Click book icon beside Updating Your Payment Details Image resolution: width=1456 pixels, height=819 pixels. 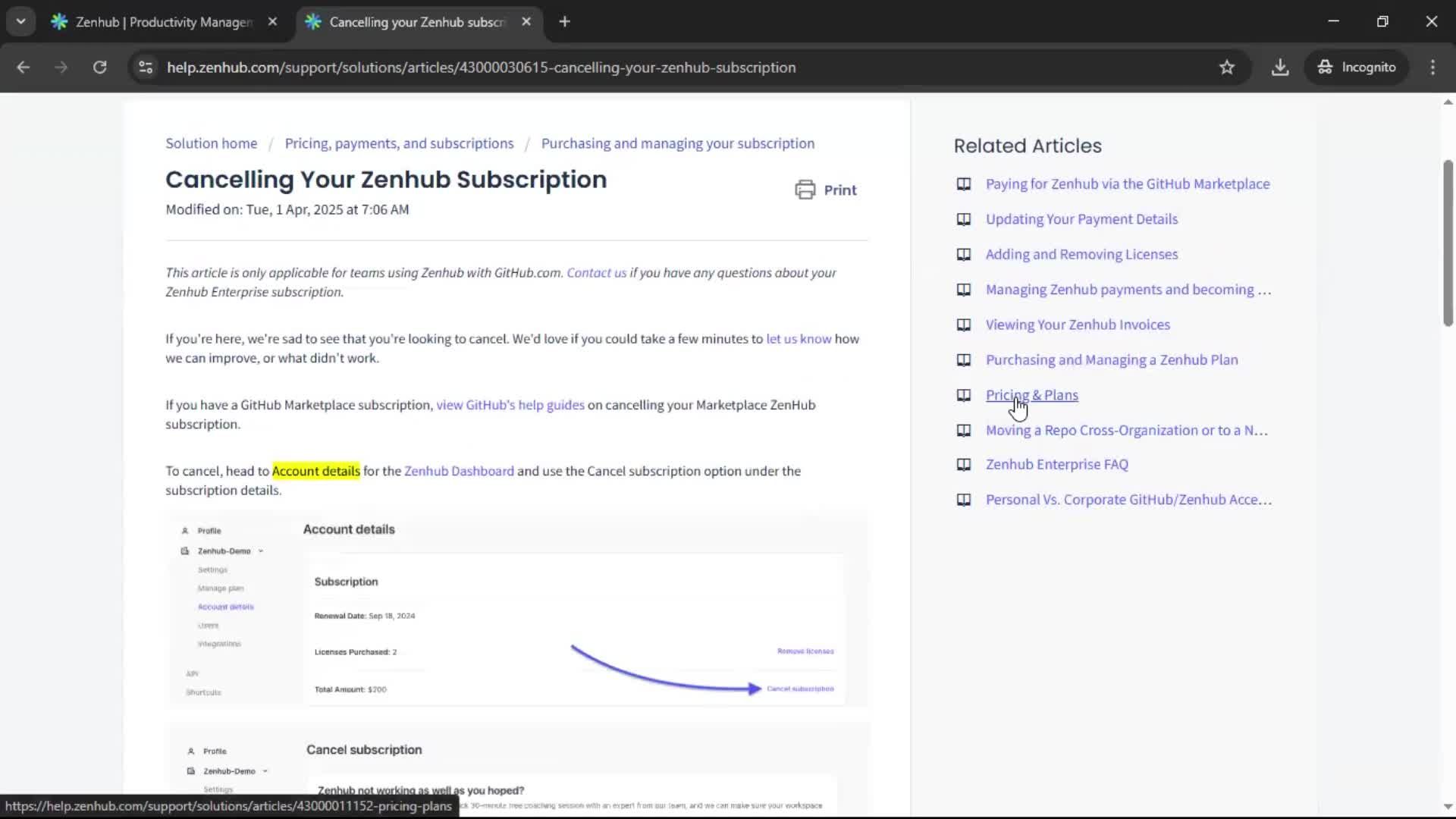[x=963, y=219]
